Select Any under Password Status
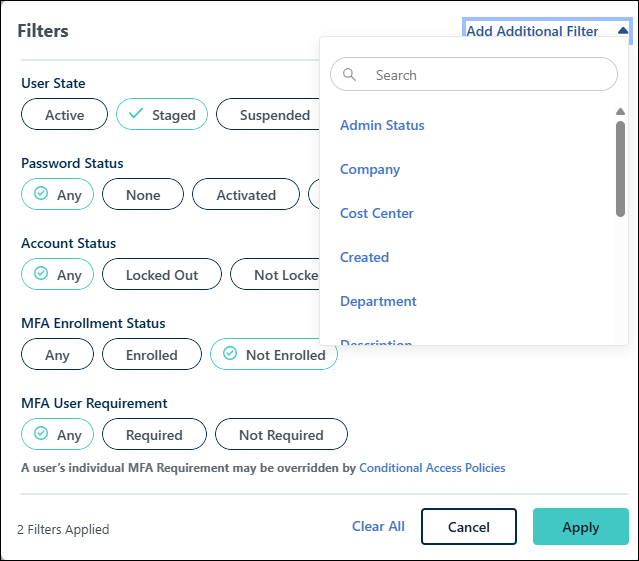The height and width of the screenshot is (561, 639). point(58,195)
